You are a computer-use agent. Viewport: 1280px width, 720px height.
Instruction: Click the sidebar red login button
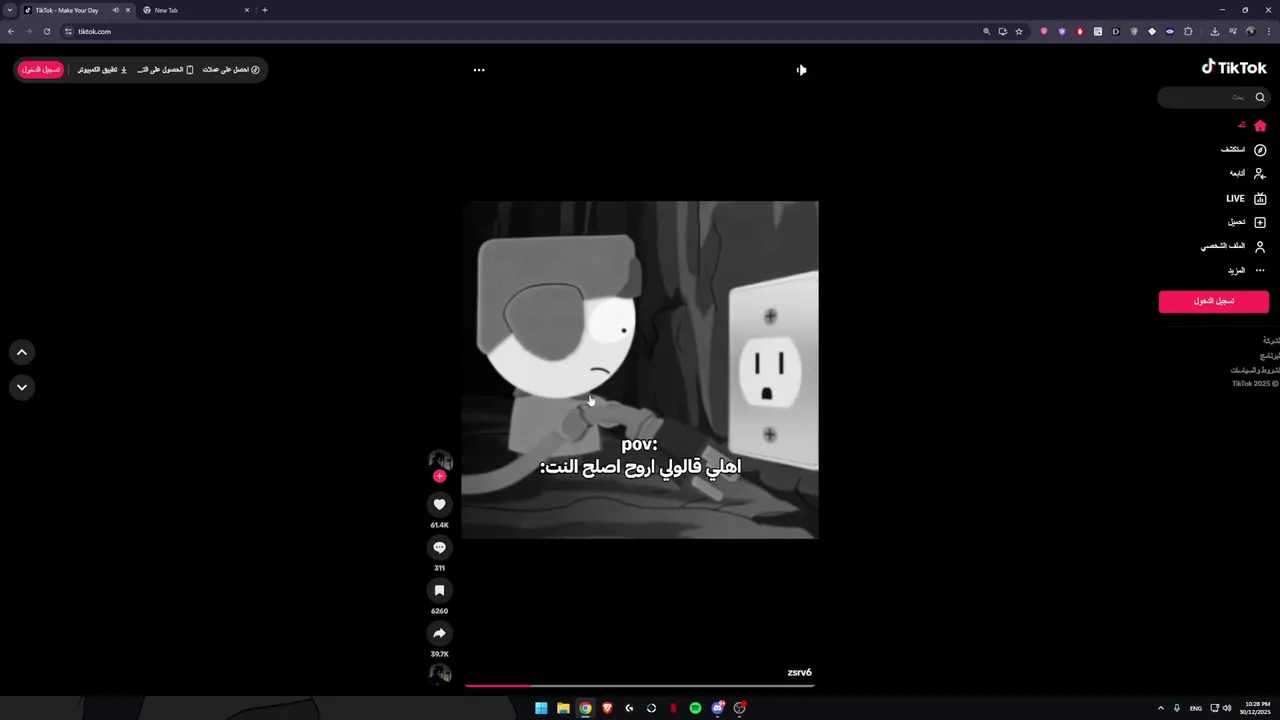point(1213,301)
